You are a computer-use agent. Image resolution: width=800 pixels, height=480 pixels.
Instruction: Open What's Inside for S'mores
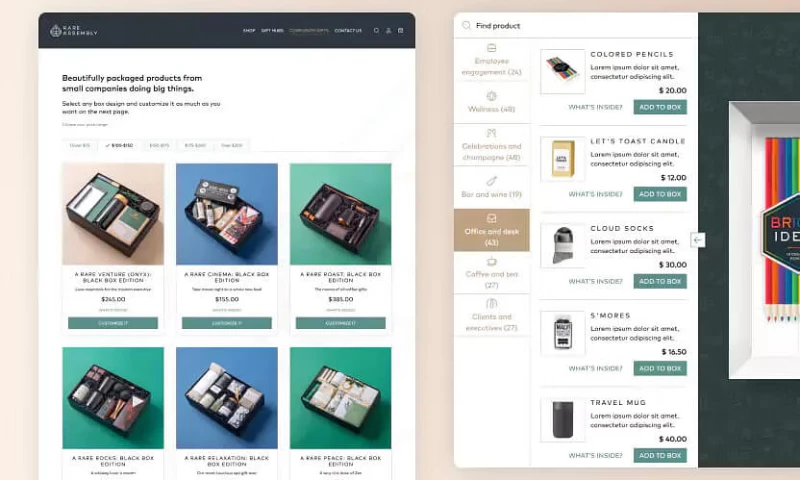tap(595, 368)
